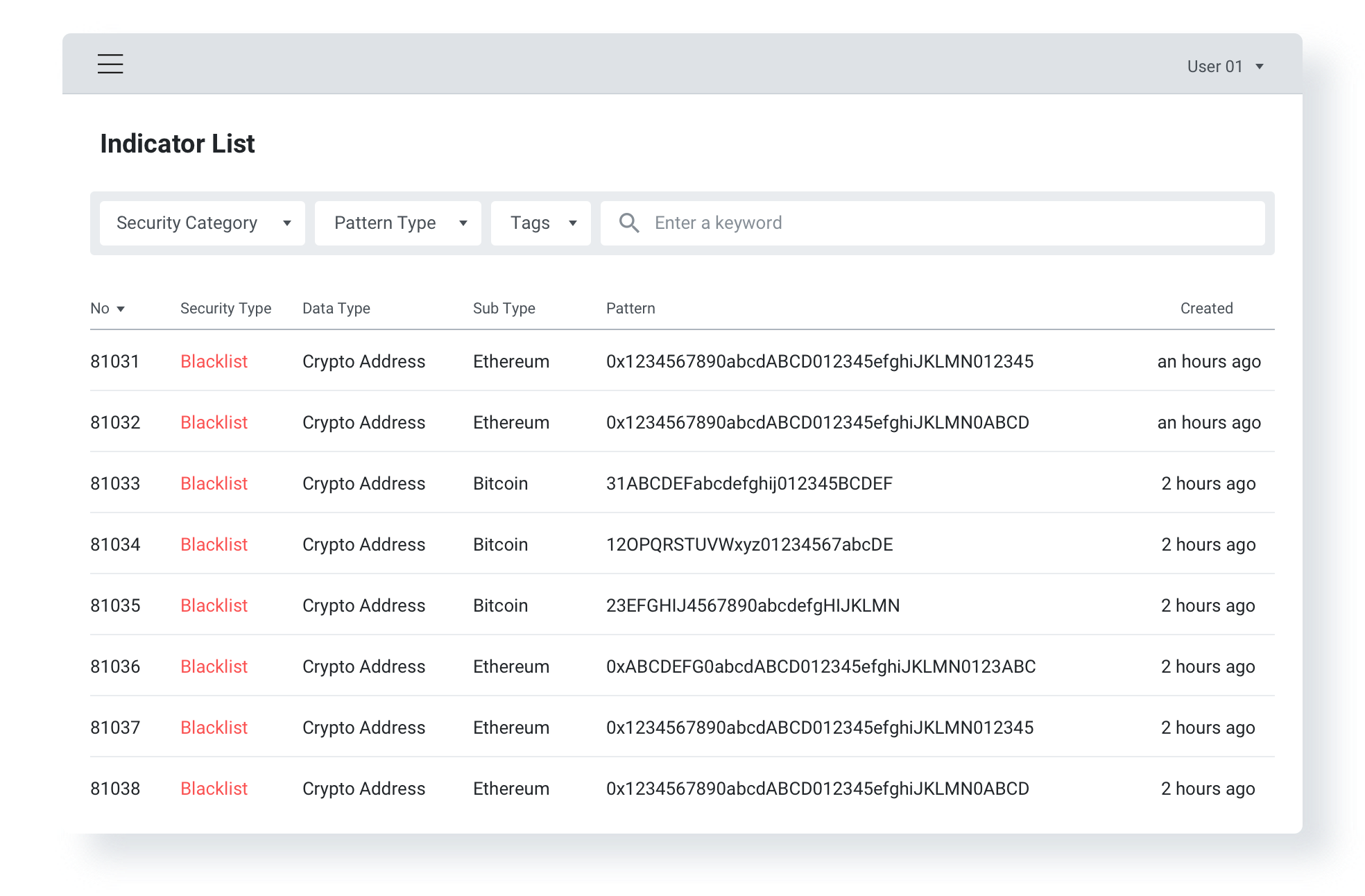Click Bitcoin sub type in row 81033
1365x896 pixels.
500,483
